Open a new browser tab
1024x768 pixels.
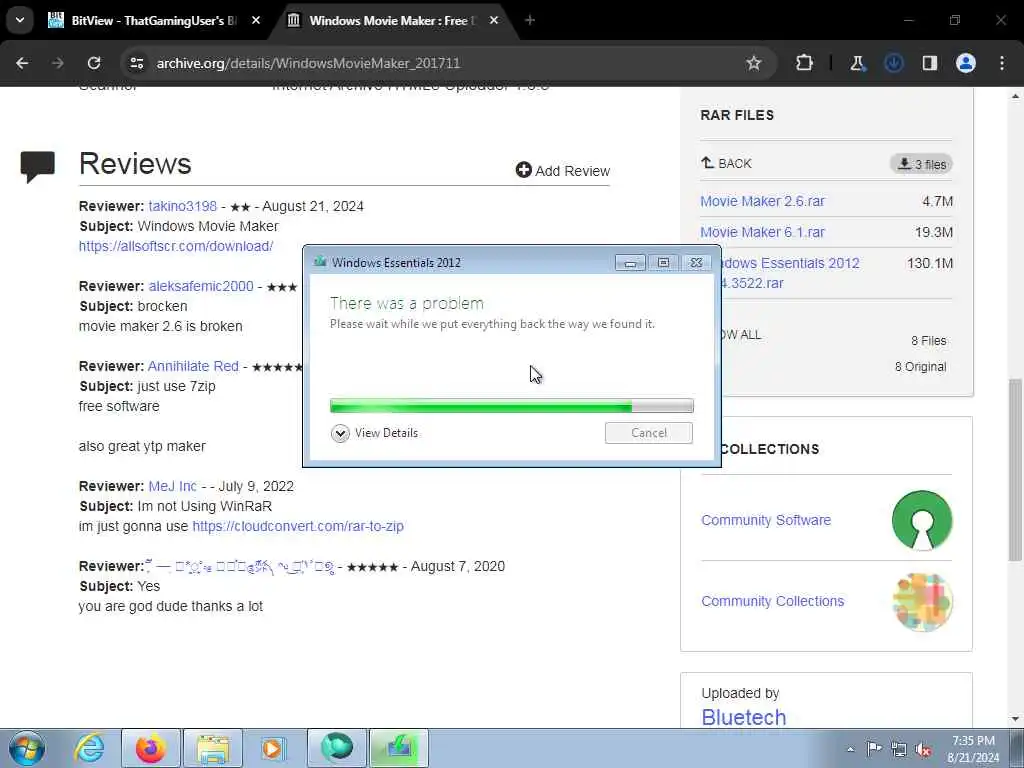530,20
